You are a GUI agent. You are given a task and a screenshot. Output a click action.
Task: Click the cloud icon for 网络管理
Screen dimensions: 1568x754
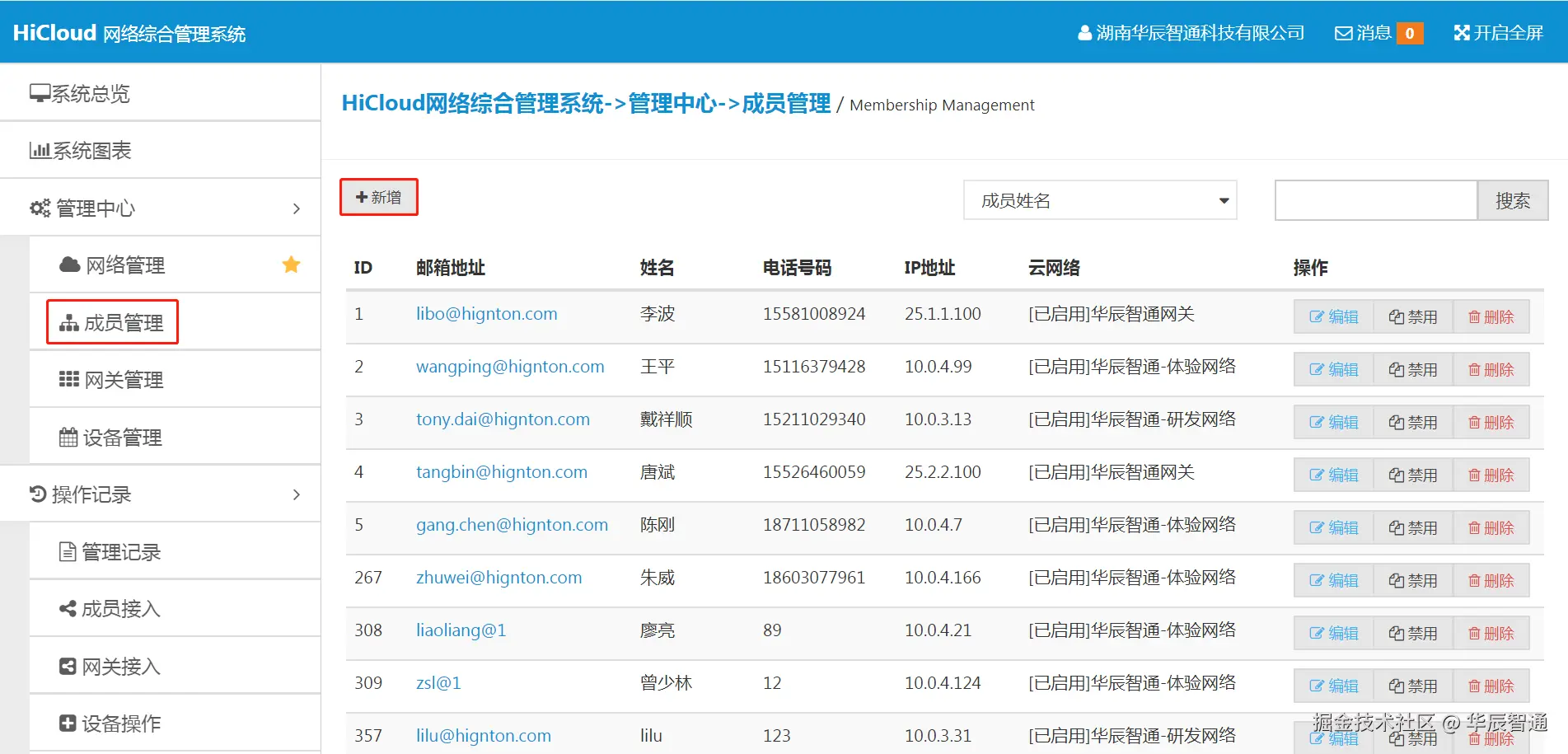pos(68,265)
